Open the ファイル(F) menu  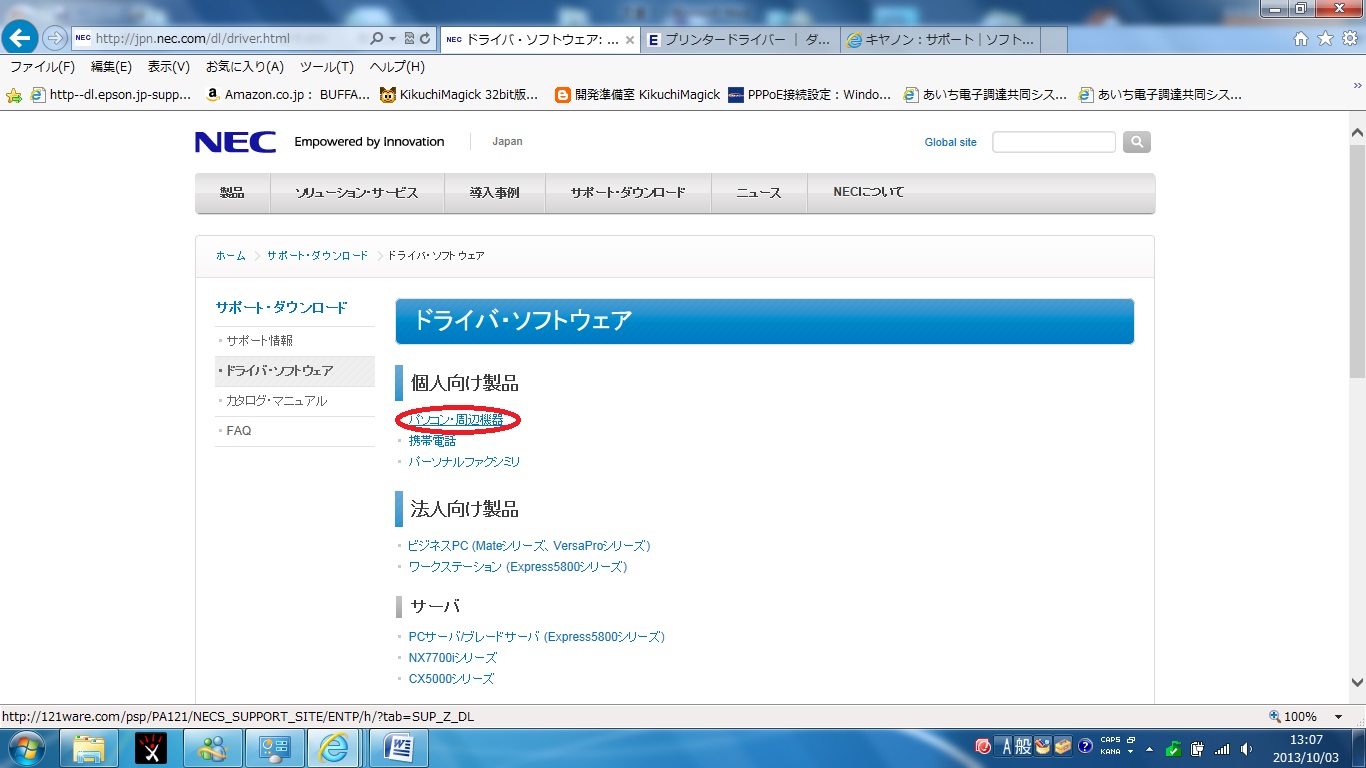coord(42,67)
